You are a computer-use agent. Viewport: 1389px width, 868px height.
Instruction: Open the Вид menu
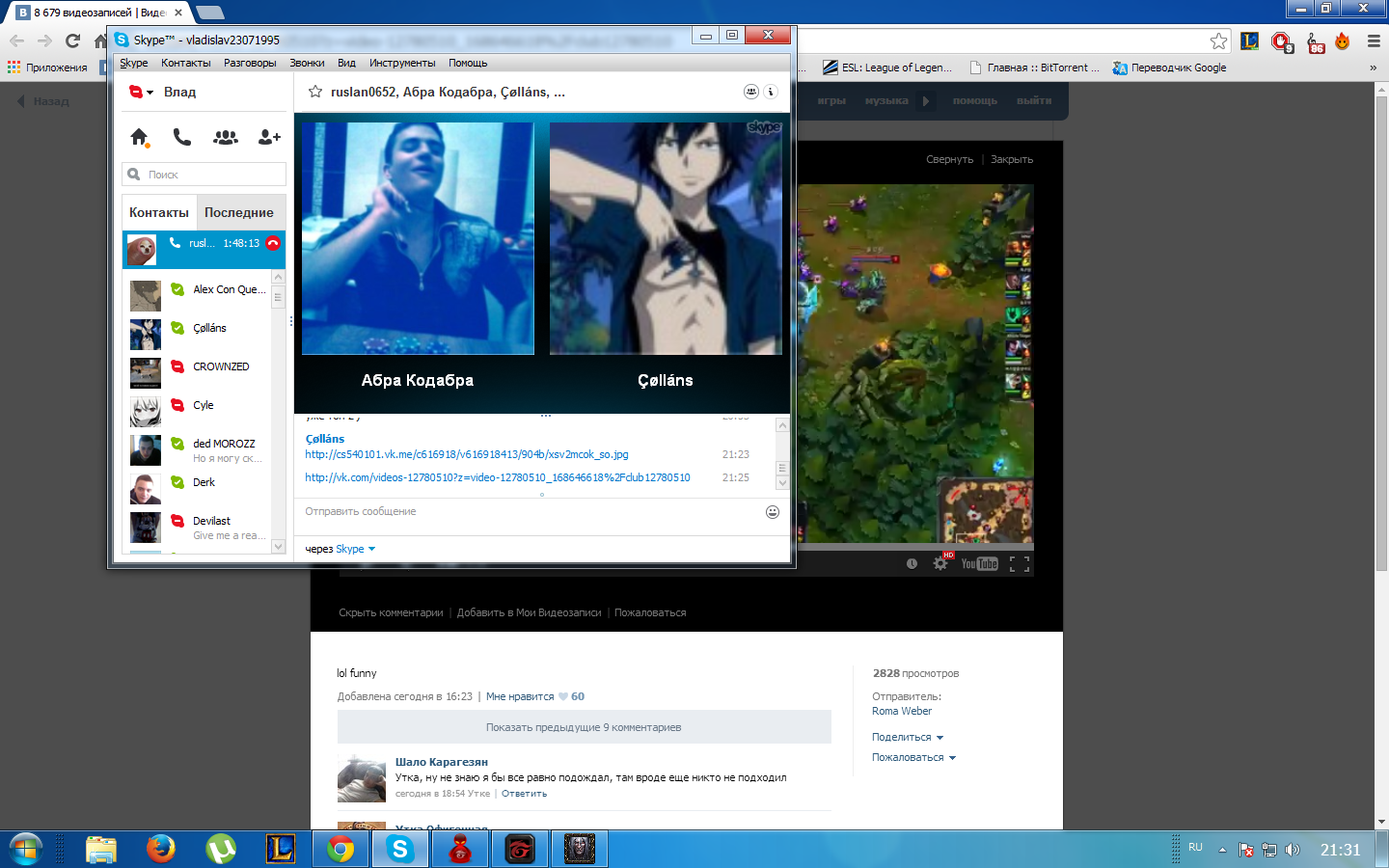coord(346,63)
